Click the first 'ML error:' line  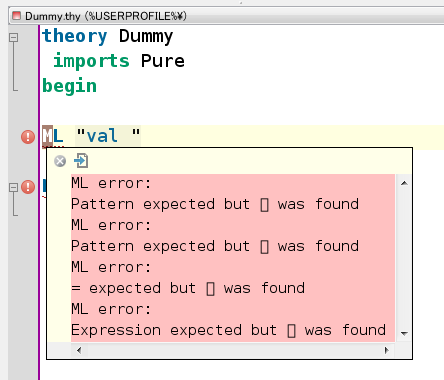click(x=111, y=183)
